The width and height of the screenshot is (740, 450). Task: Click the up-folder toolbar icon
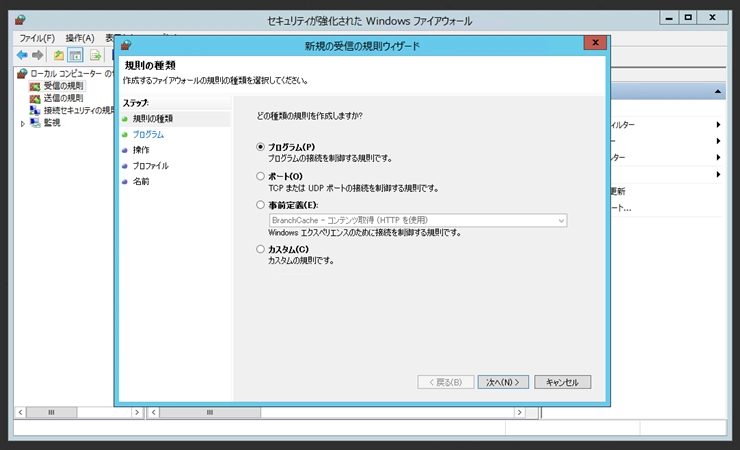pos(59,55)
